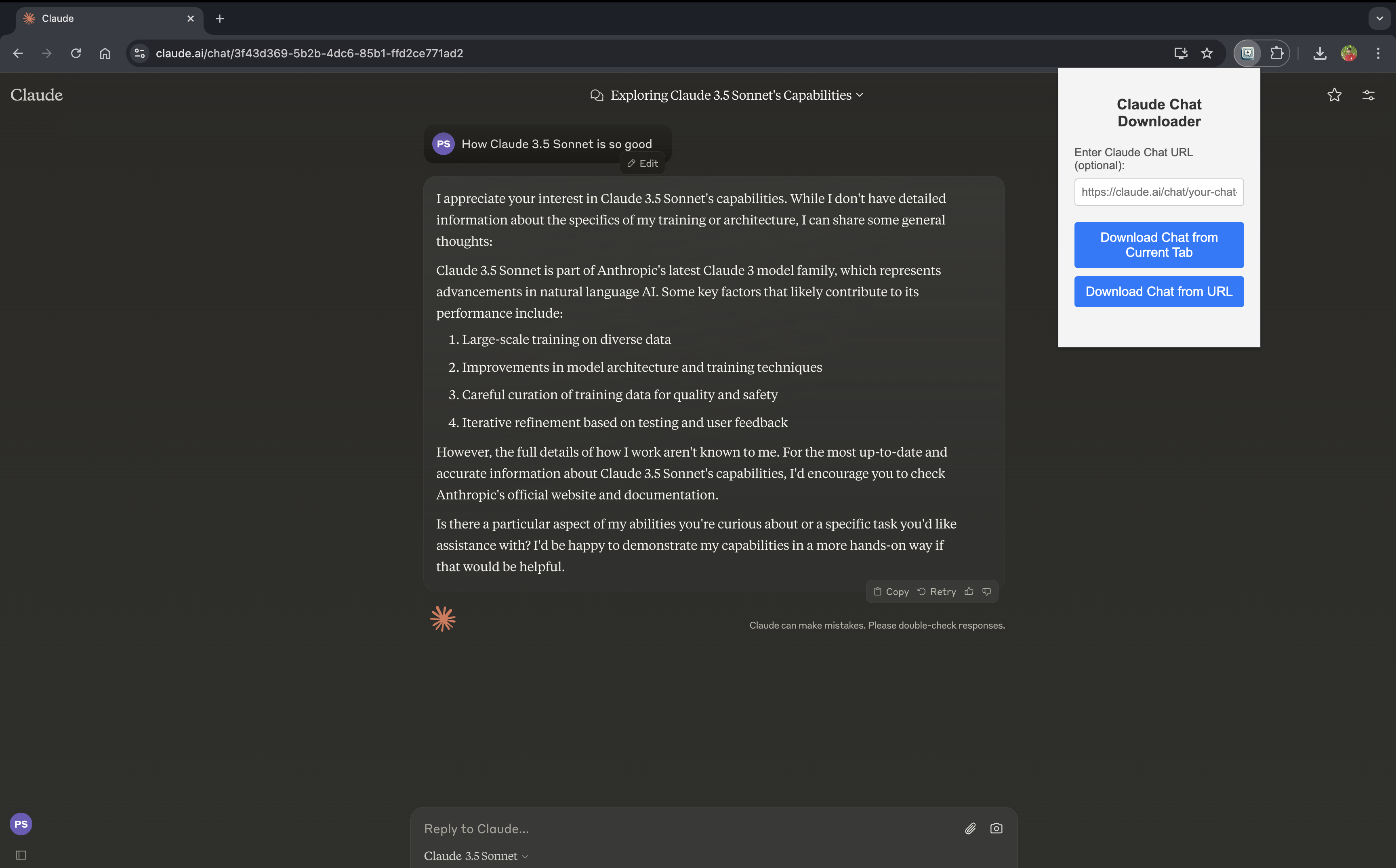Open the browser downloads icon
The image size is (1396, 868).
(x=1320, y=53)
